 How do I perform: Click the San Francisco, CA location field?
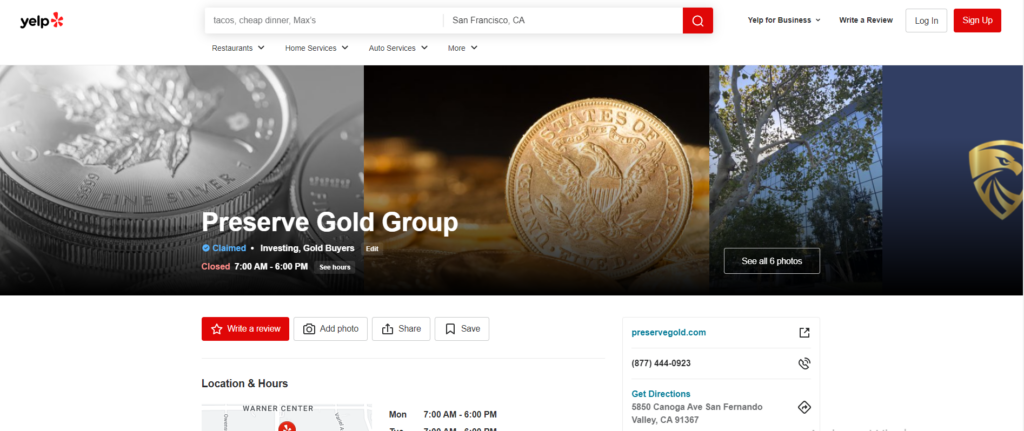pyautogui.click(x=563, y=20)
